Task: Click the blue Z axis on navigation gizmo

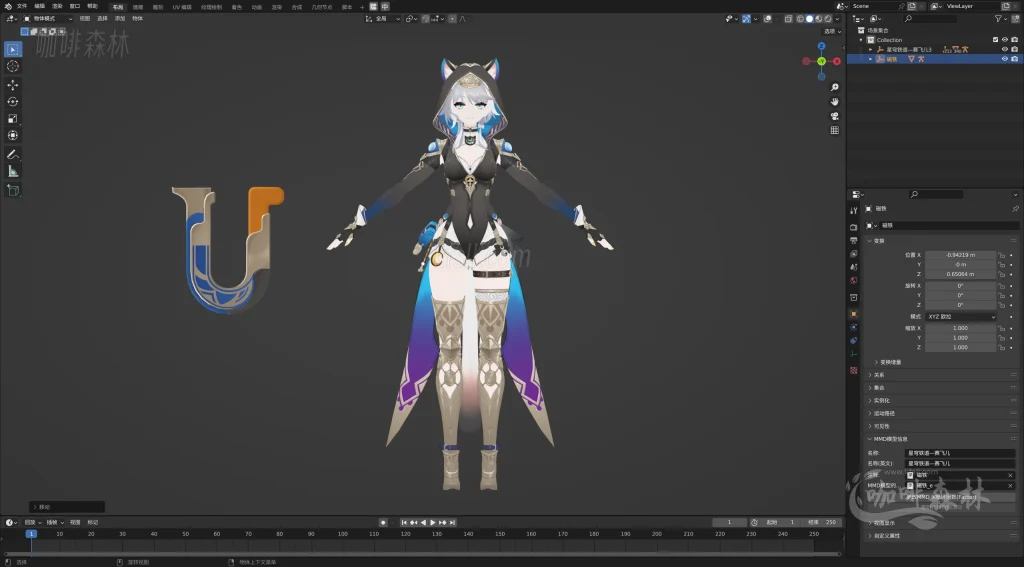Action: pyautogui.click(x=822, y=46)
